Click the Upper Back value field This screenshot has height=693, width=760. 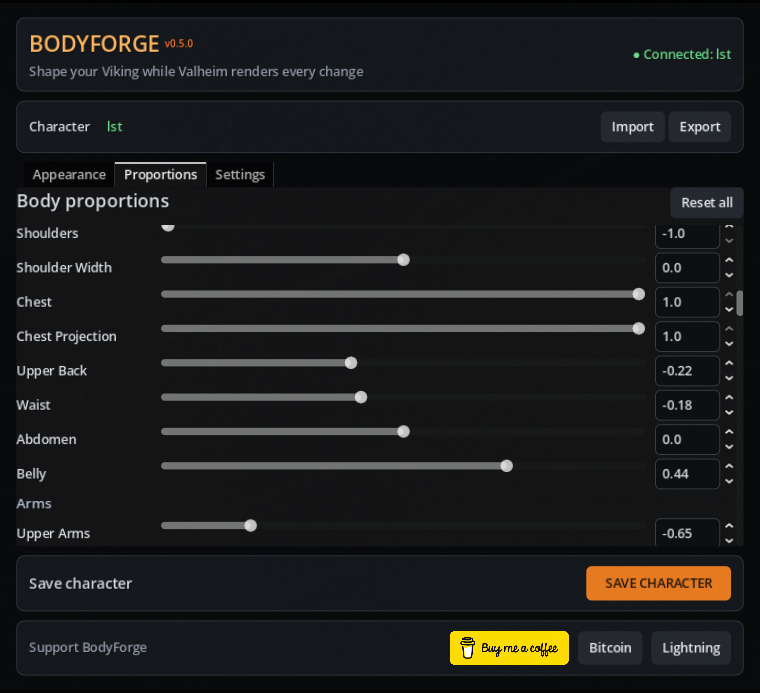687,371
